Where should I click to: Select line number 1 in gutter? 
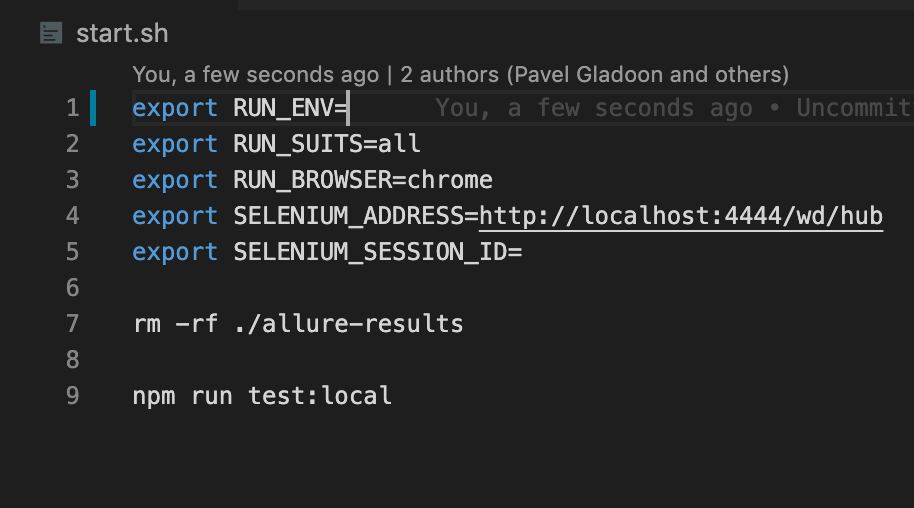coord(72,108)
